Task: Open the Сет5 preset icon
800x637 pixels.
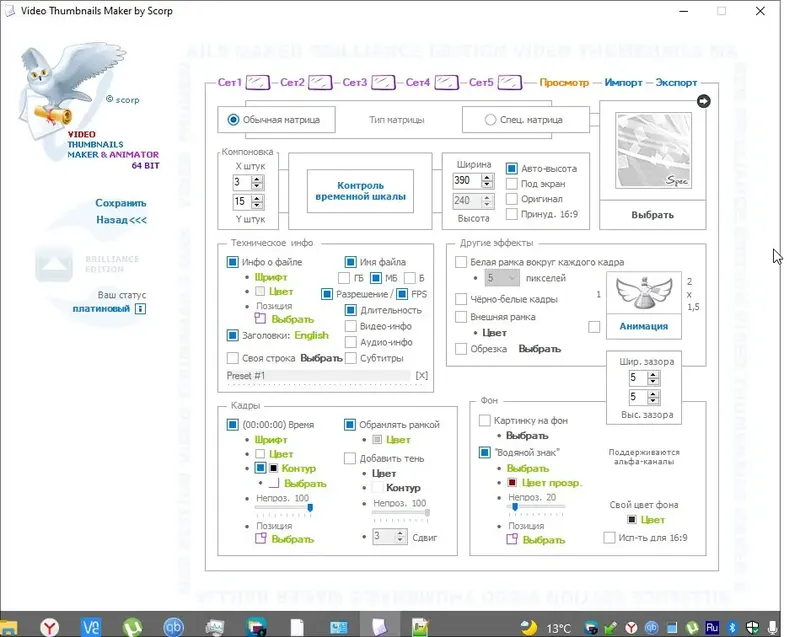Action: 510,82
